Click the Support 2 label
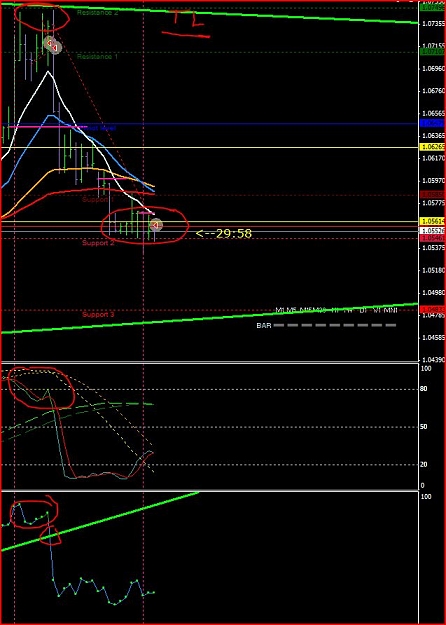 [98, 243]
